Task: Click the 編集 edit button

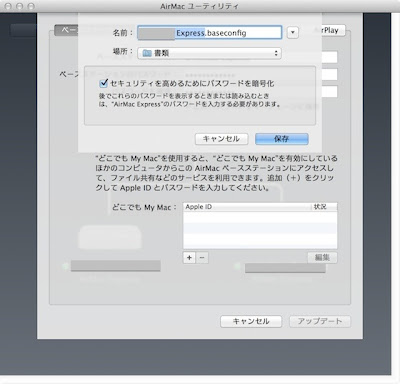Action: coord(322,257)
